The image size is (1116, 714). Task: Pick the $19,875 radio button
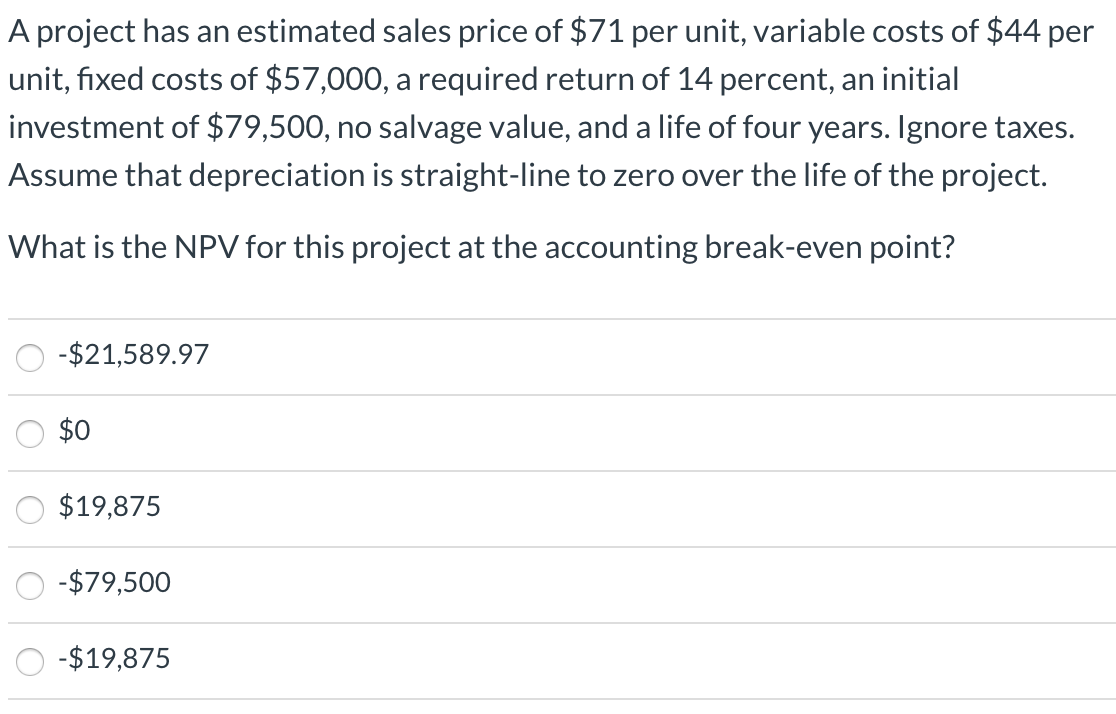point(29,509)
